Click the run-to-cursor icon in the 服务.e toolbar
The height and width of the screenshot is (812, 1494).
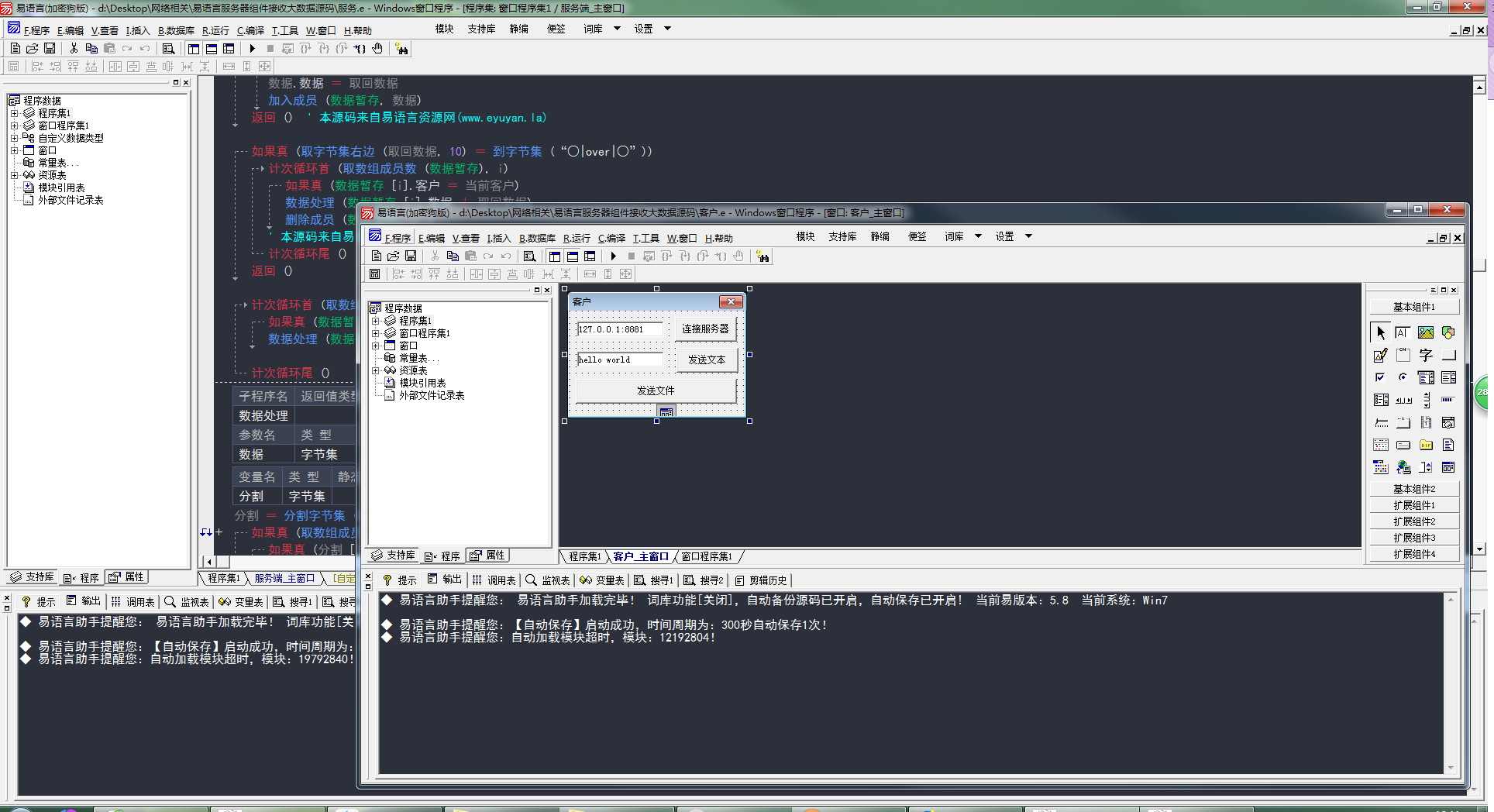360,49
